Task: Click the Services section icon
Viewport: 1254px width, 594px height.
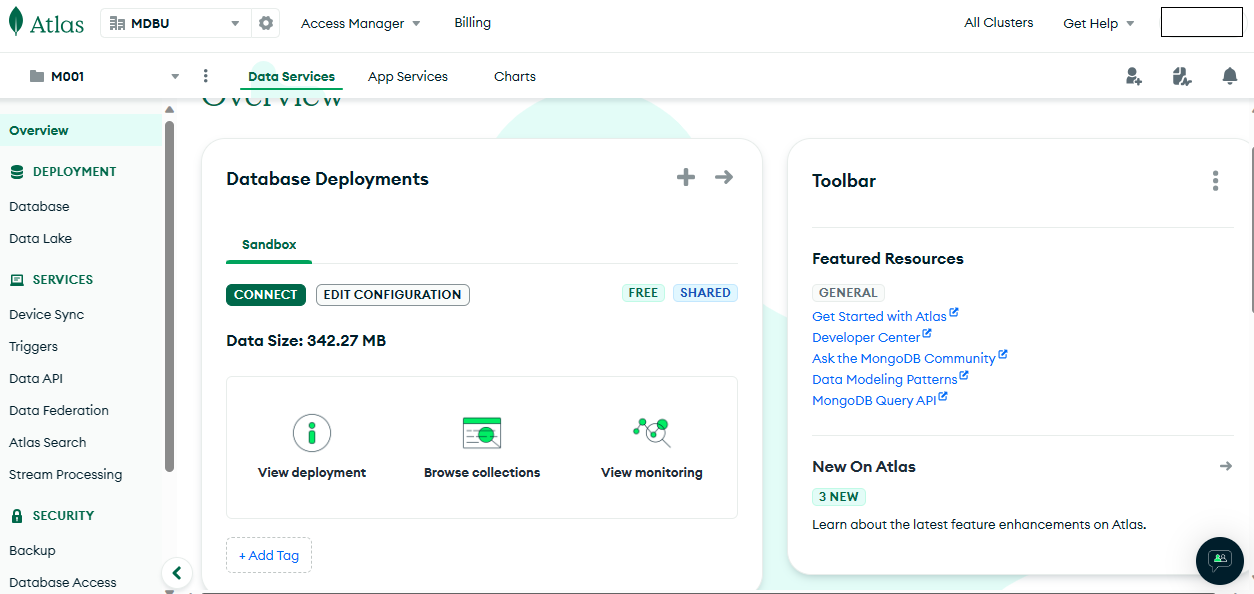Action: (x=17, y=280)
